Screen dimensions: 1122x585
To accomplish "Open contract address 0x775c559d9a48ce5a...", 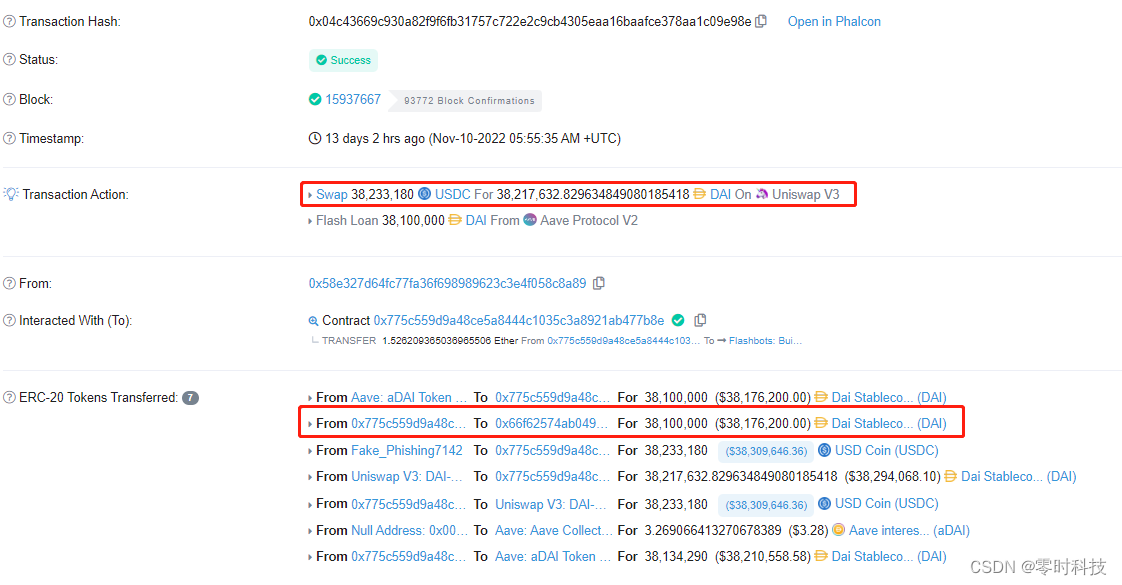I will pos(519,320).
